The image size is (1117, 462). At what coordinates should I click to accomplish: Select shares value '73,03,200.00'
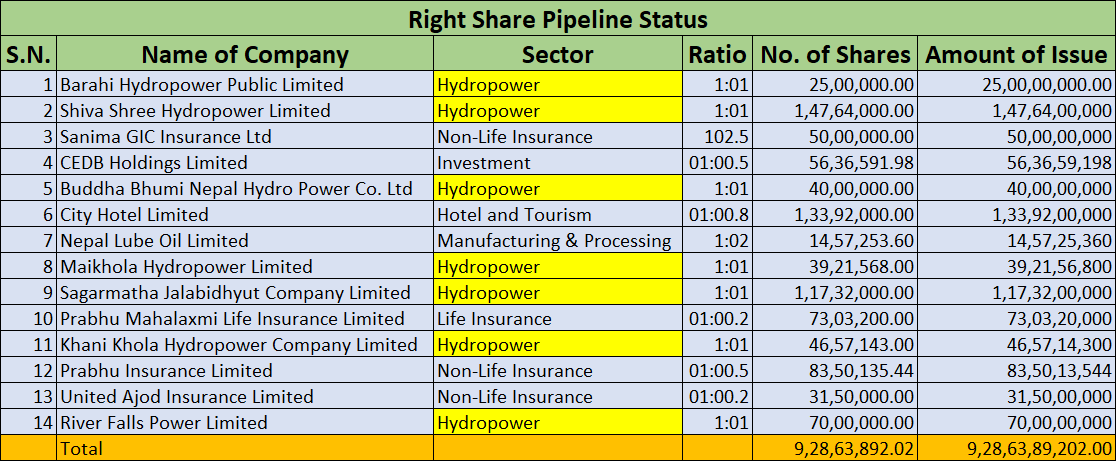pos(836,318)
